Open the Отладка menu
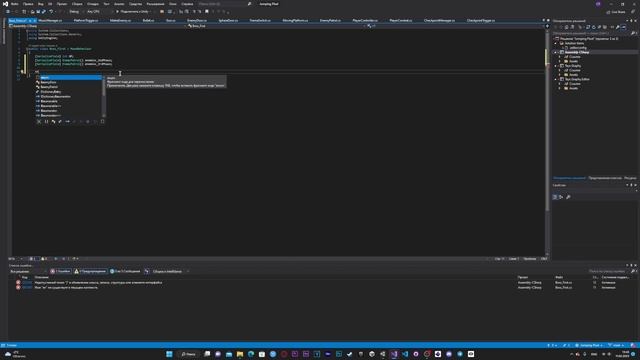The width and height of the screenshot is (640, 360). coord(93,4)
